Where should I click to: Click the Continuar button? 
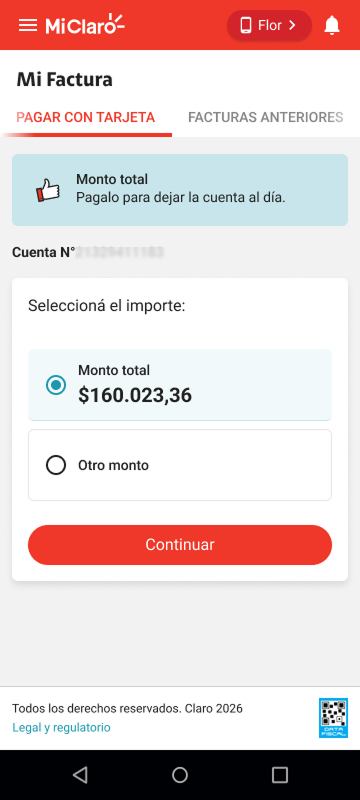pyautogui.click(x=180, y=544)
